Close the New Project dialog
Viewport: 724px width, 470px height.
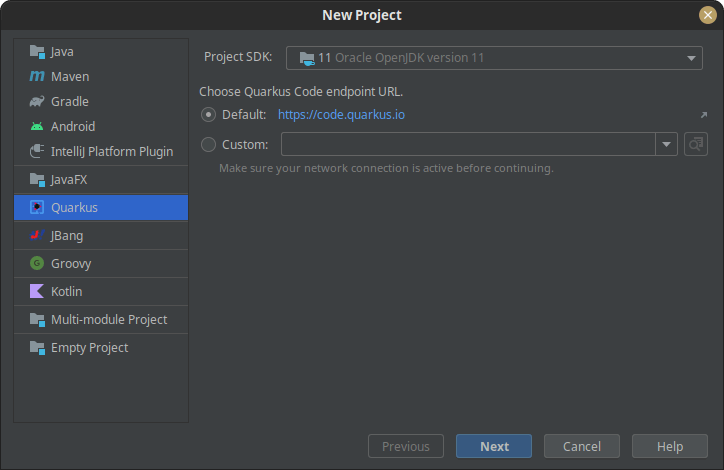[707, 15]
